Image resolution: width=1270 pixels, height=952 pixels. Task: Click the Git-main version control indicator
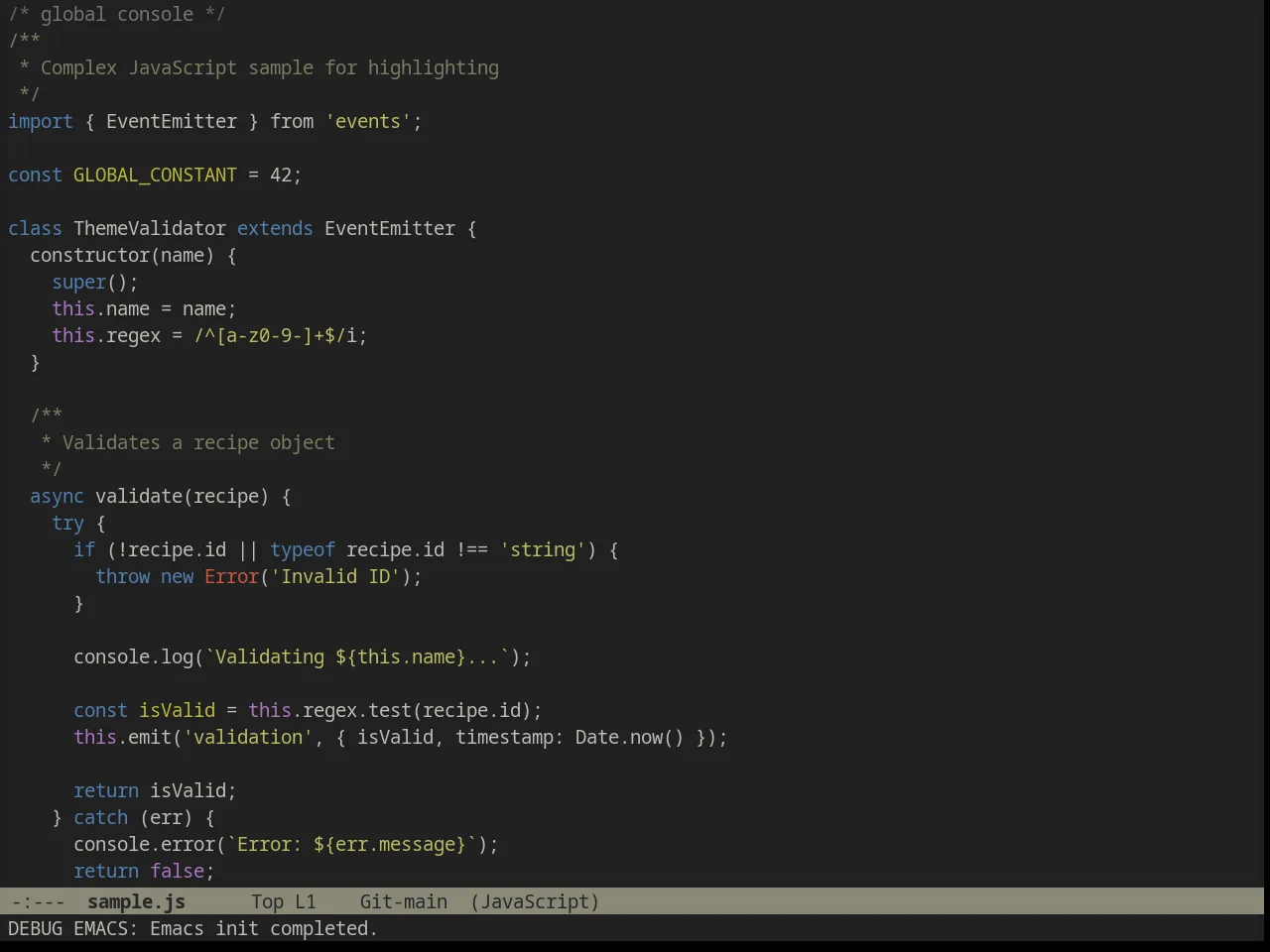coord(403,901)
